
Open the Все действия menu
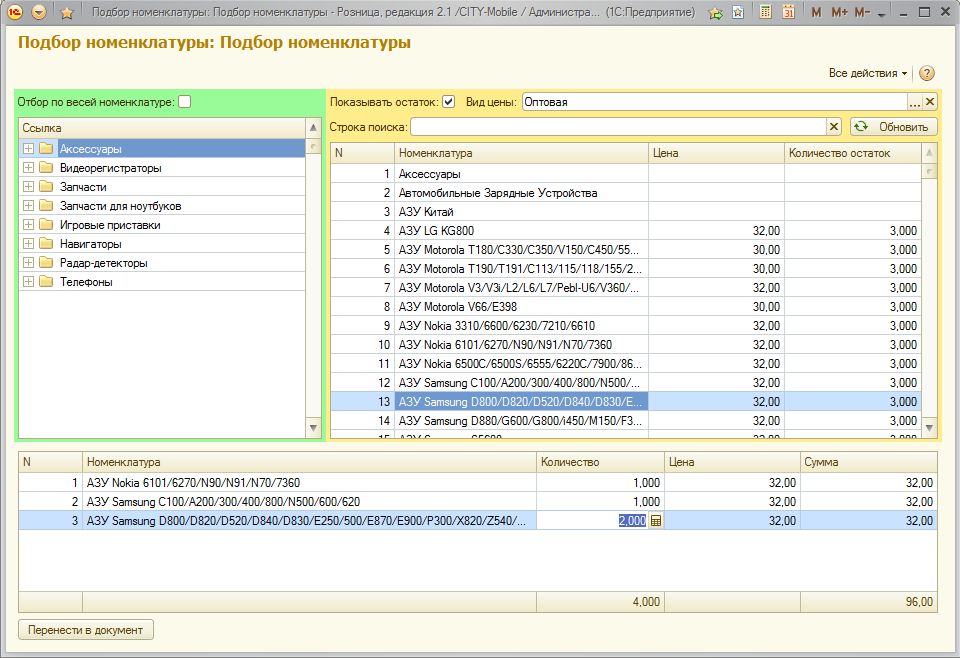pyautogui.click(x=868, y=73)
